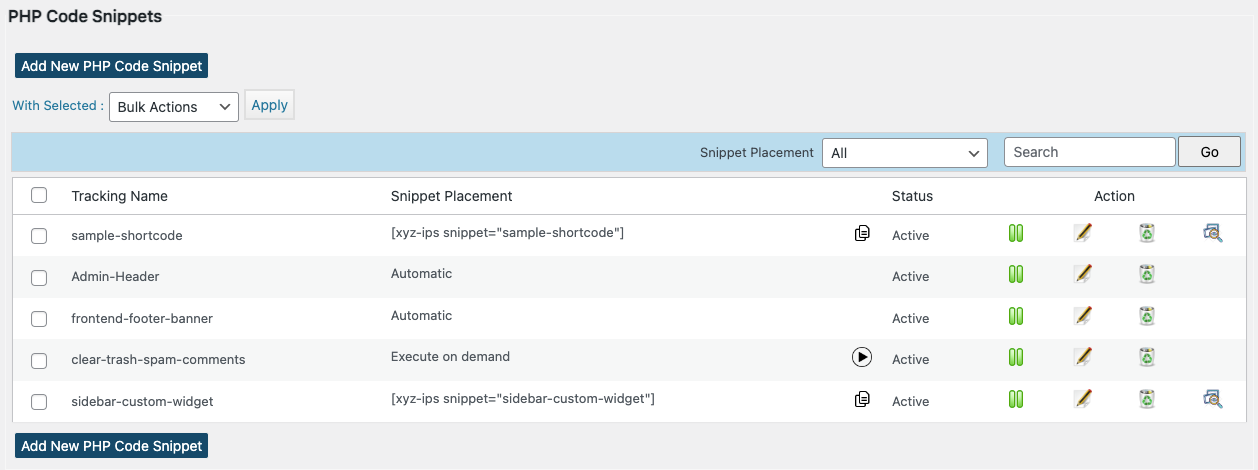Delete the frontend-footer-banner snippet
The image size is (1258, 470).
1147,316
